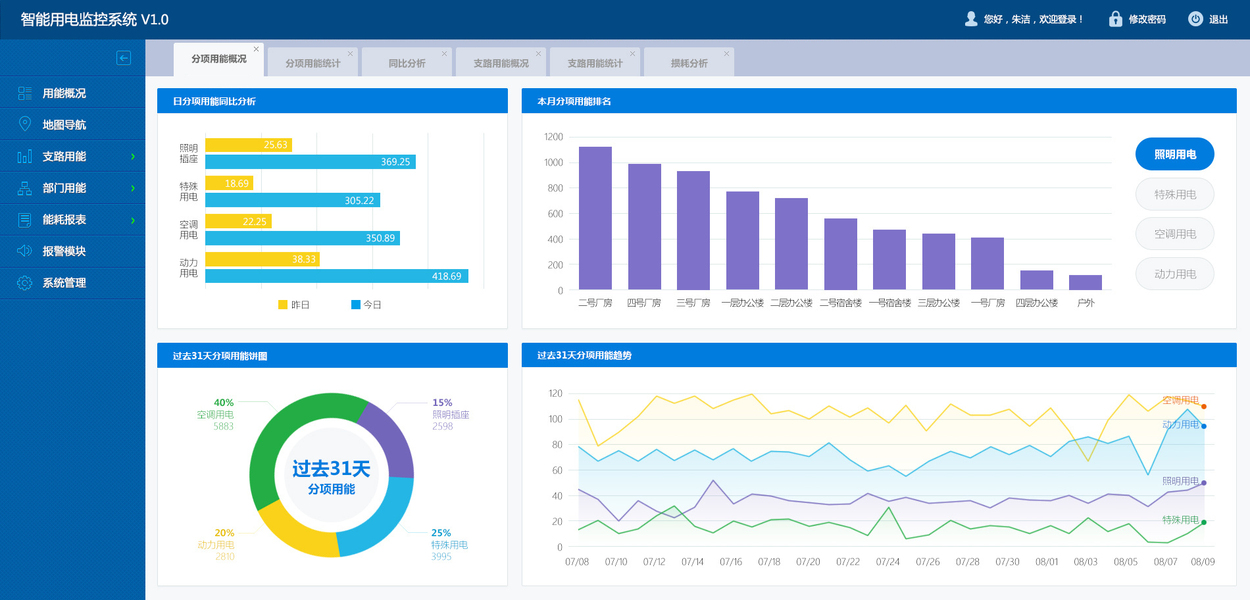Viewport: 1250px width, 600px height.
Task: Click the 空调用电 trend line end label
Action: coord(1180,400)
